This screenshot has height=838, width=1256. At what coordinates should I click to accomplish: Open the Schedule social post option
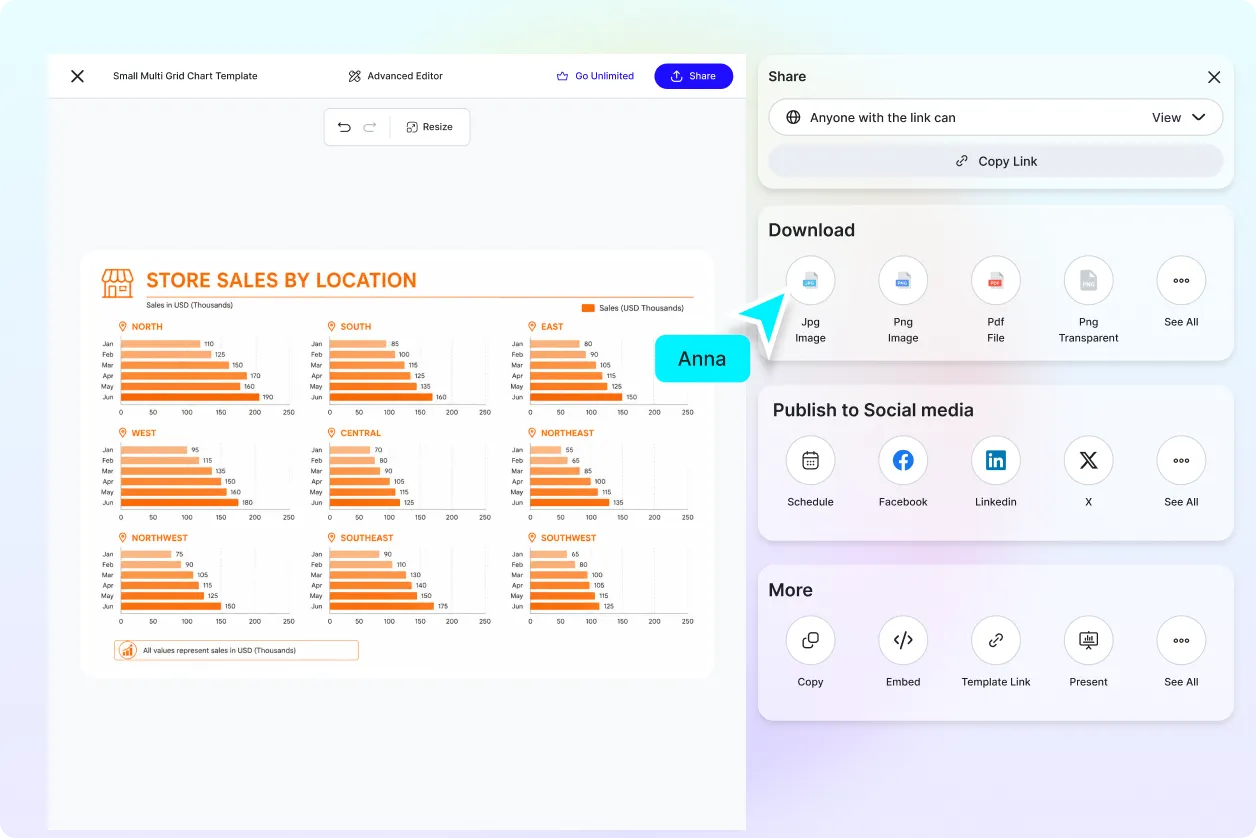pos(810,461)
